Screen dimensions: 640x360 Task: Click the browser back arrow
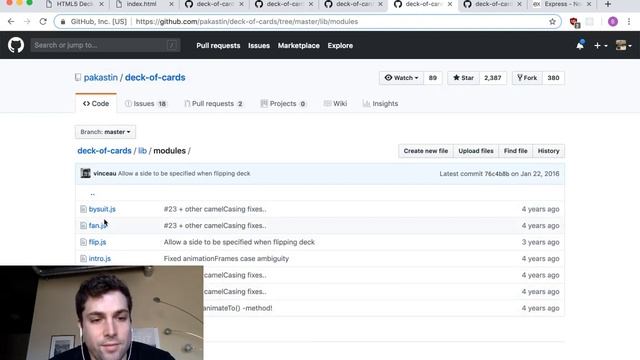[11, 21]
